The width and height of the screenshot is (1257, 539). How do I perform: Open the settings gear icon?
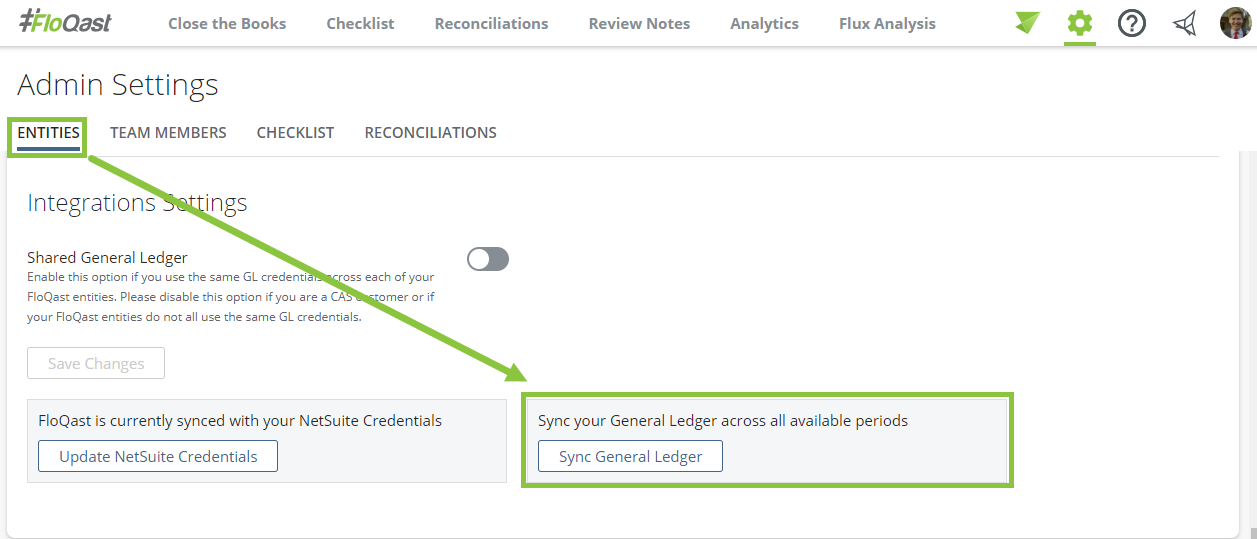tap(1080, 22)
